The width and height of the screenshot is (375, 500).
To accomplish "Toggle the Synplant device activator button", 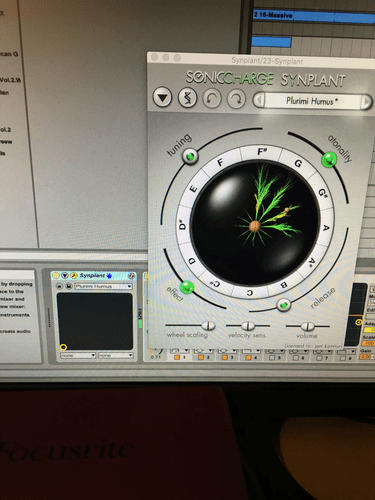I will [56, 275].
